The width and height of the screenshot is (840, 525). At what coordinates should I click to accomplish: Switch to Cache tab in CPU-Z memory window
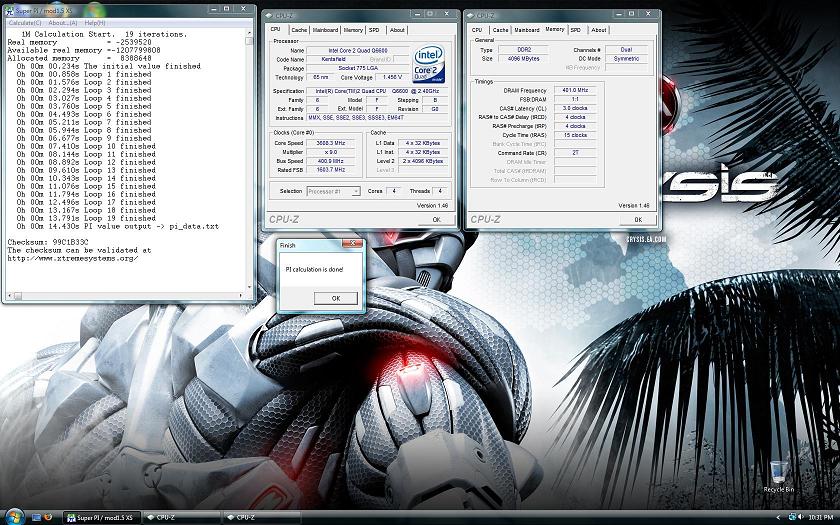[500, 30]
